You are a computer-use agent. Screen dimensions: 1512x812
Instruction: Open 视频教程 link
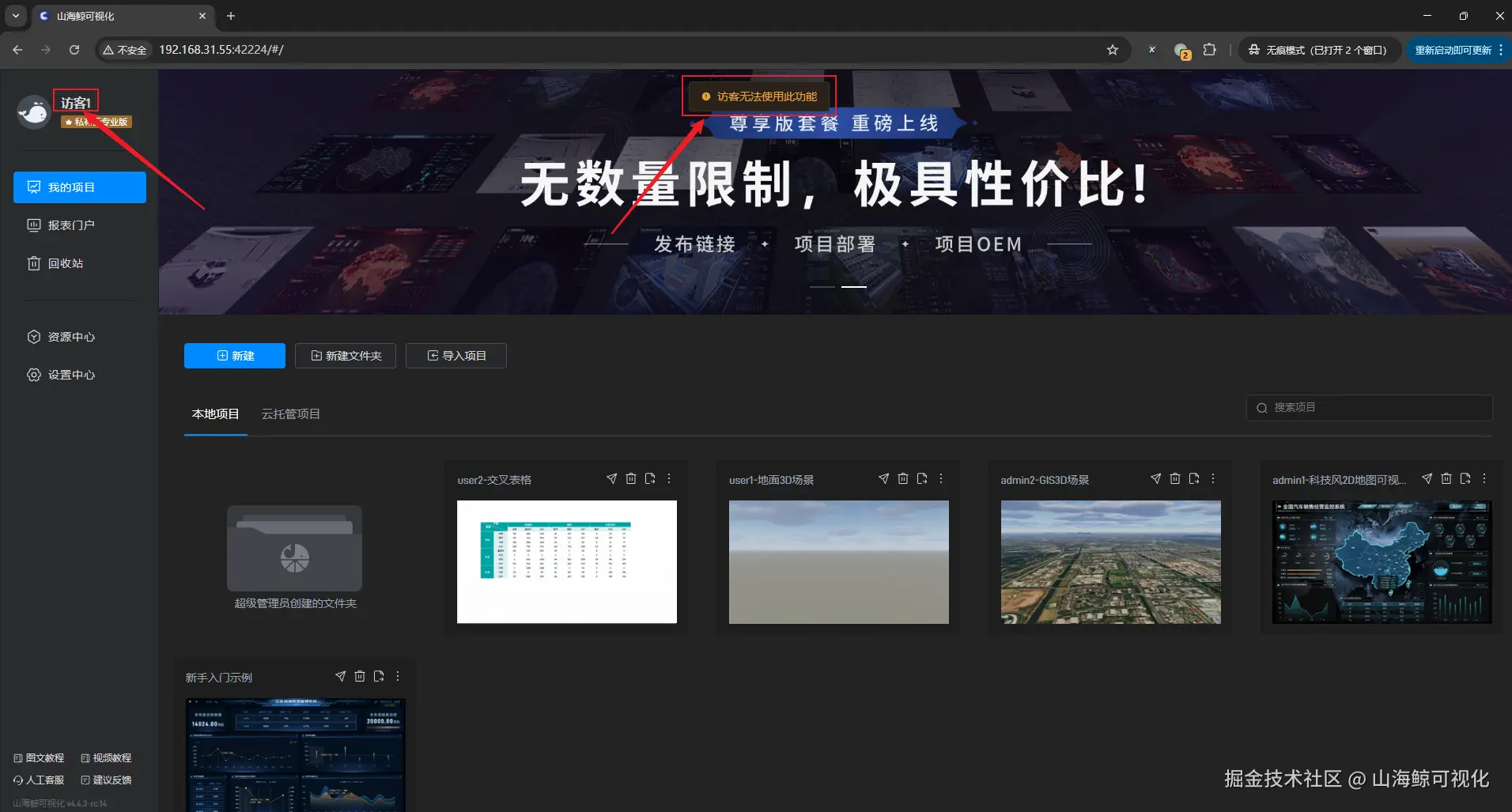click(106, 757)
